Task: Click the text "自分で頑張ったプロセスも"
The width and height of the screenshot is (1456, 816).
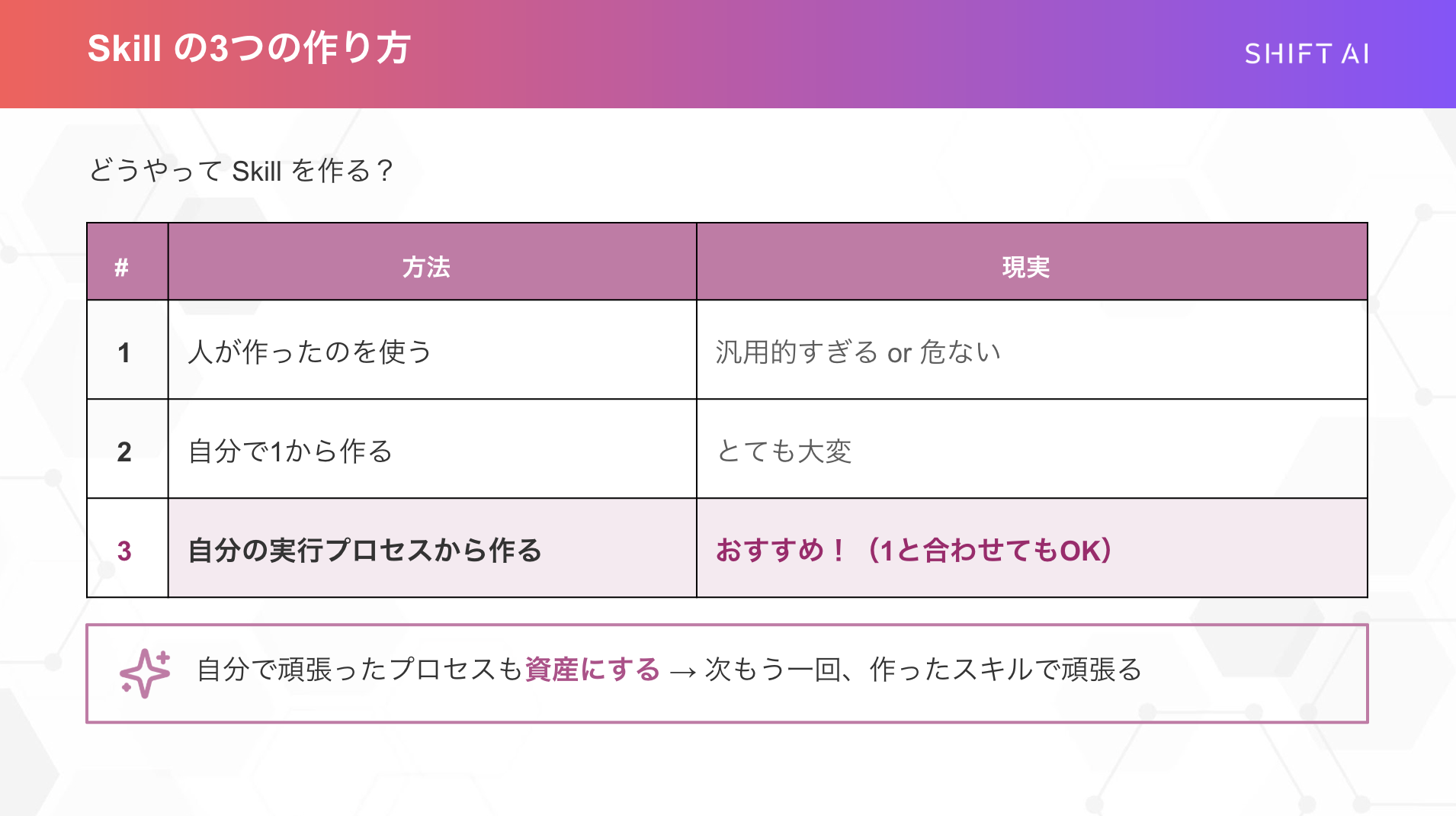Action: tap(359, 670)
